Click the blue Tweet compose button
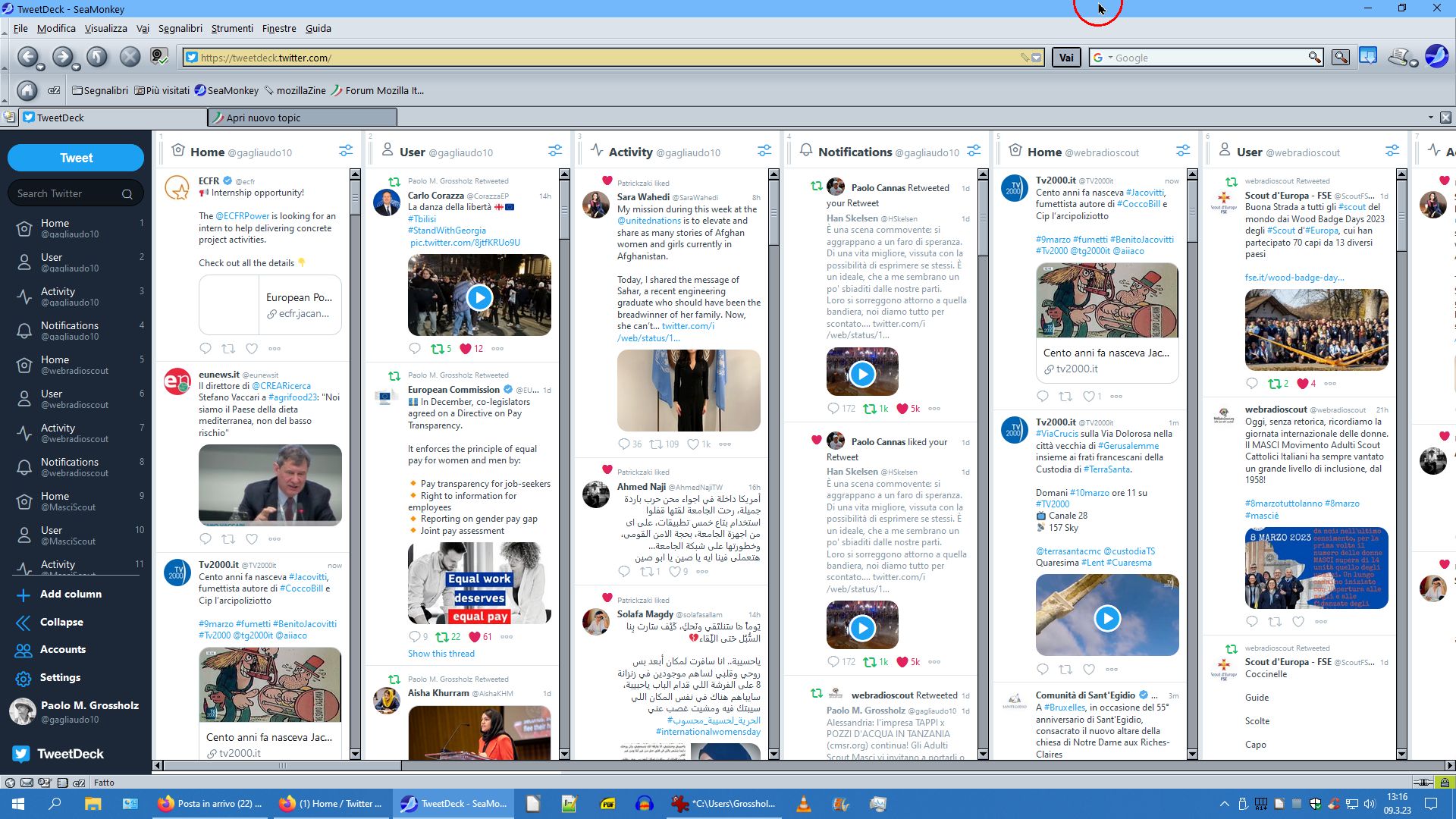 [76, 158]
